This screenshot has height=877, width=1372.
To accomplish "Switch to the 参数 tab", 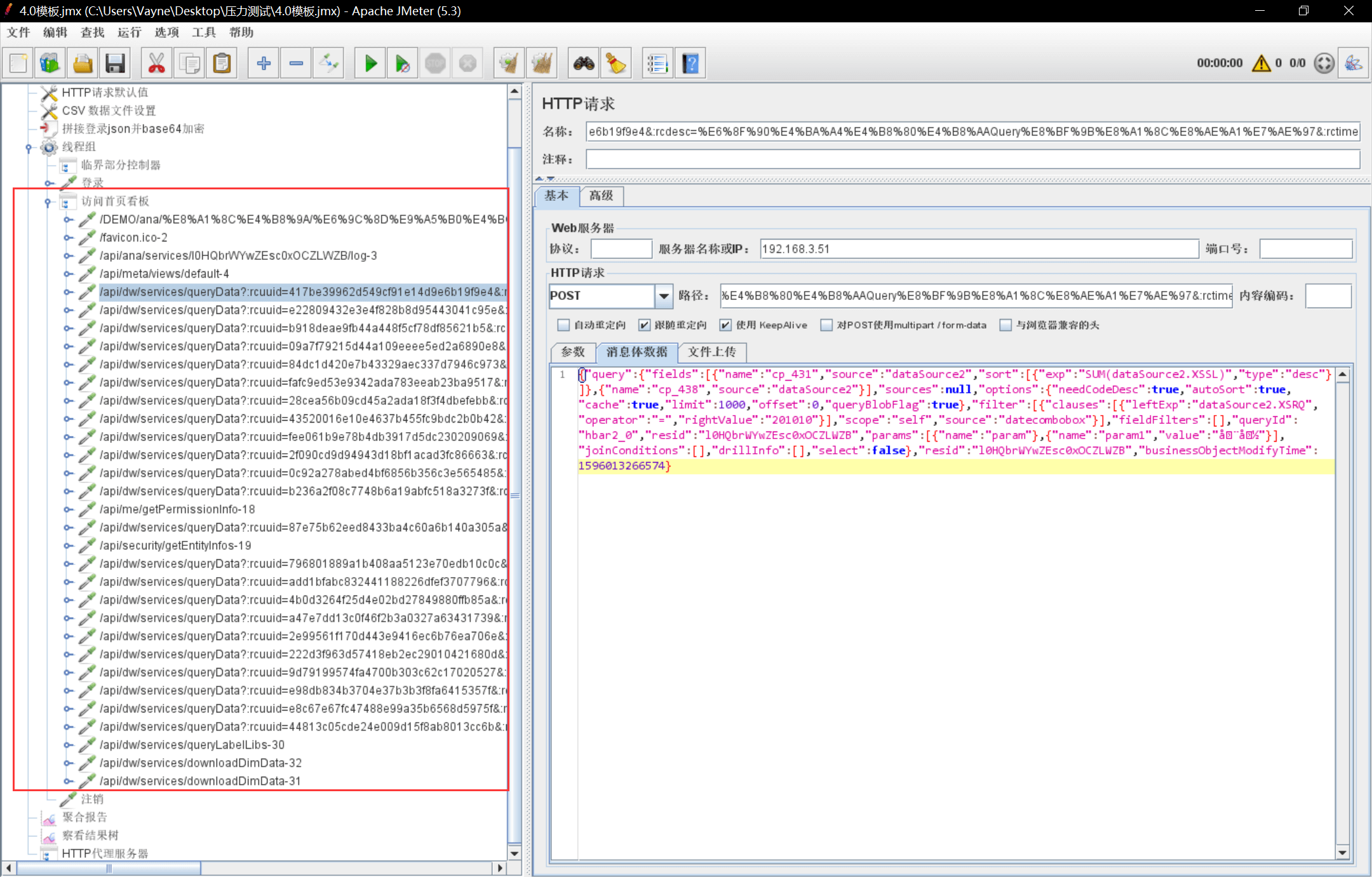I will [572, 352].
